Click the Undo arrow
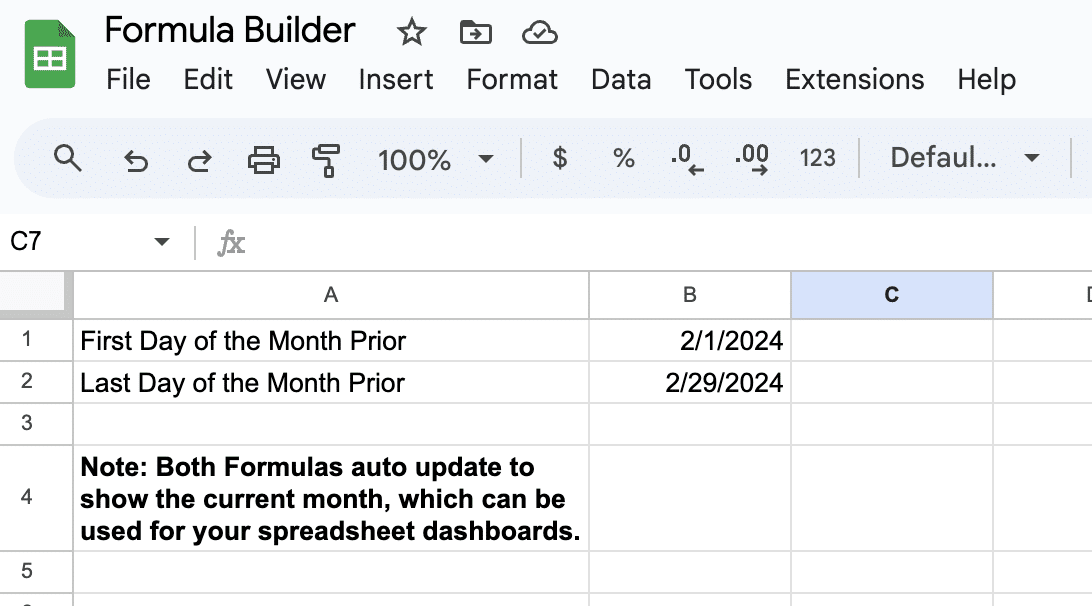The image size is (1092, 606). tap(135, 158)
